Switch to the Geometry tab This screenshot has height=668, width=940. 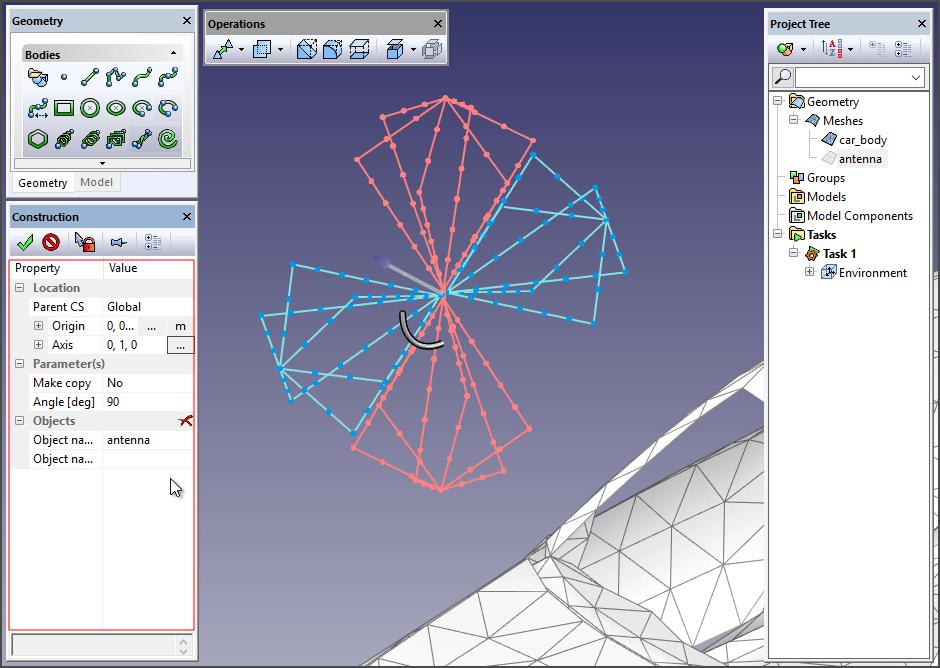(x=43, y=182)
